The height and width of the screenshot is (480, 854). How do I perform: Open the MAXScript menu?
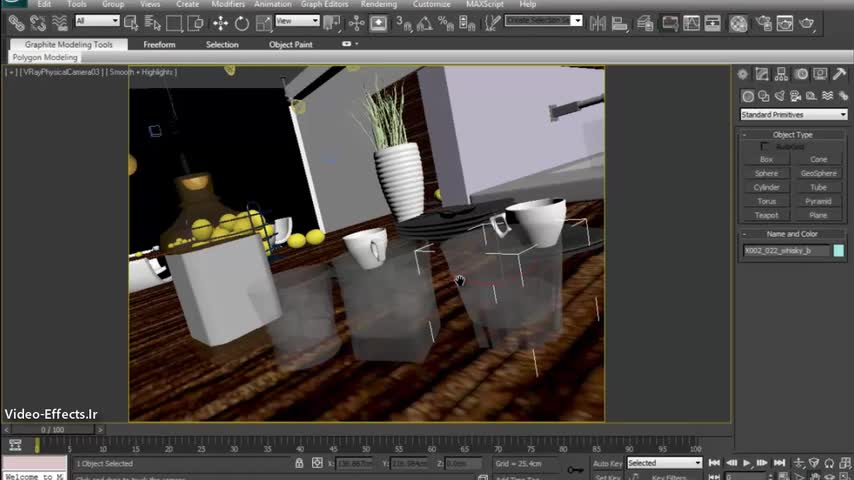pyautogui.click(x=485, y=4)
